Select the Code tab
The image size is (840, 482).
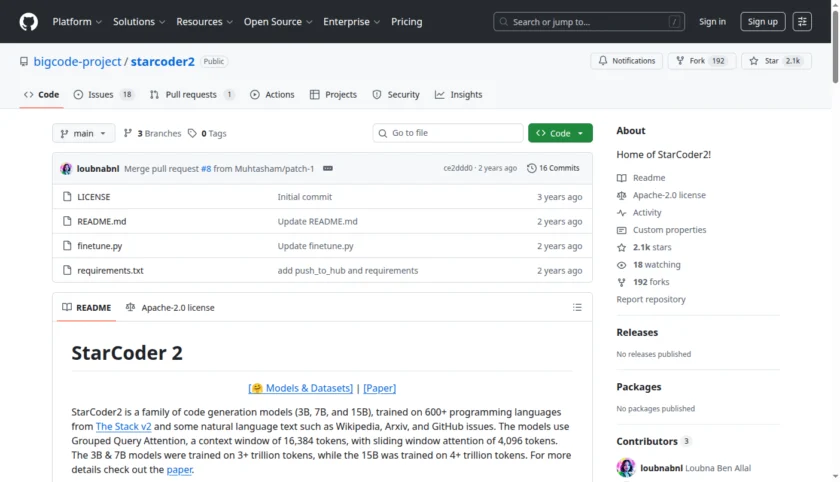[41, 95]
